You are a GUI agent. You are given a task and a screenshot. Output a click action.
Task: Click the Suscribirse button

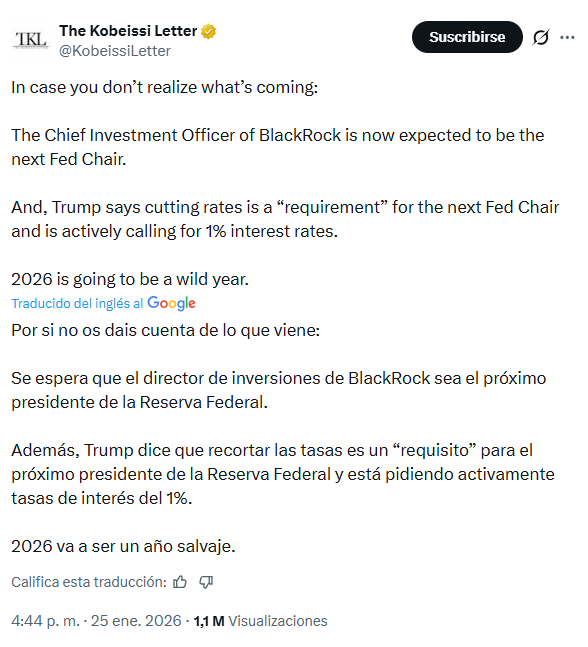[467, 37]
